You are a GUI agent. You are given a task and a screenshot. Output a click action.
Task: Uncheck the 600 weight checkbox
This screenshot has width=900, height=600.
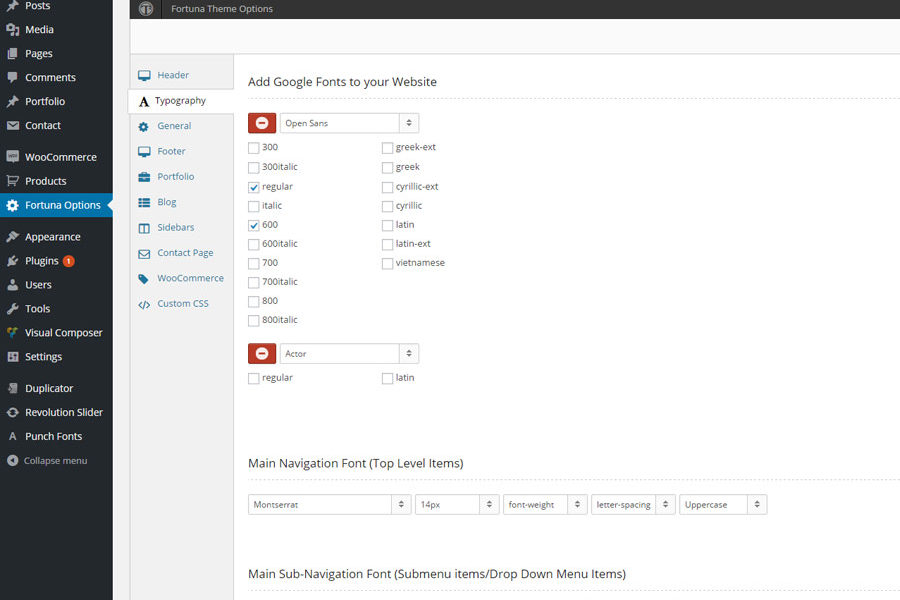point(254,225)
